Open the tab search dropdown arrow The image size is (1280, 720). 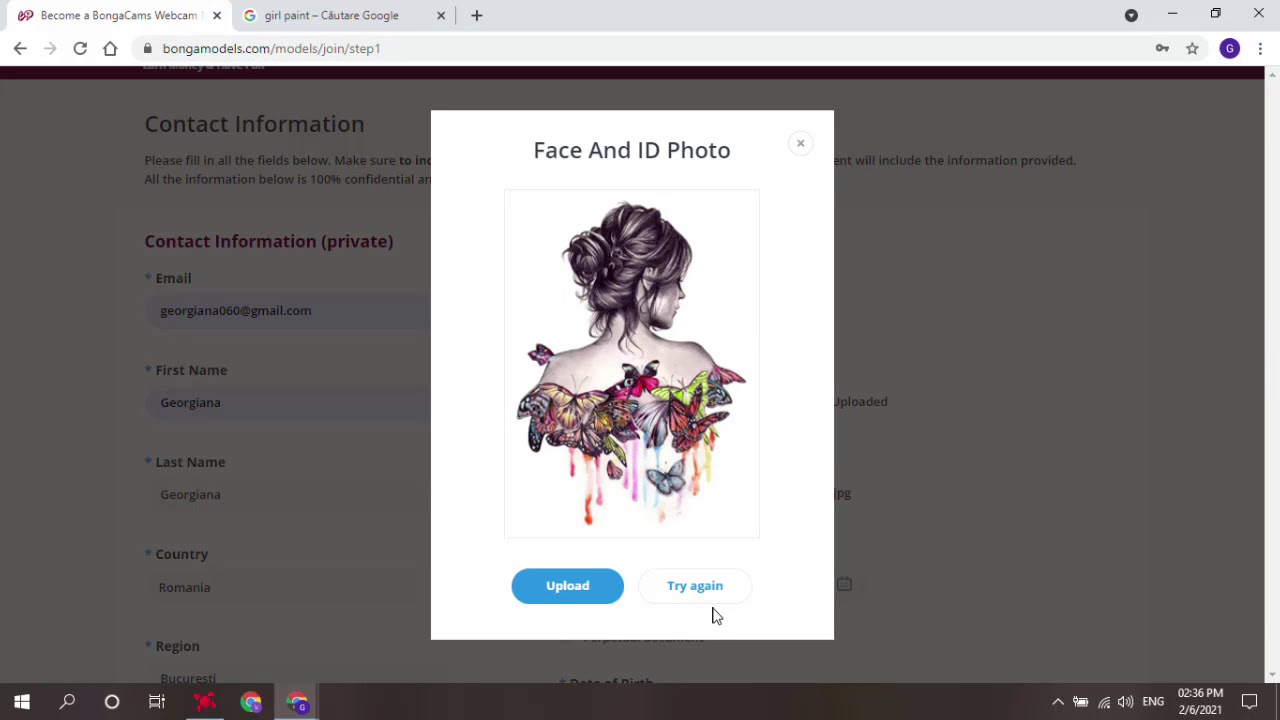pos(1131,15)
